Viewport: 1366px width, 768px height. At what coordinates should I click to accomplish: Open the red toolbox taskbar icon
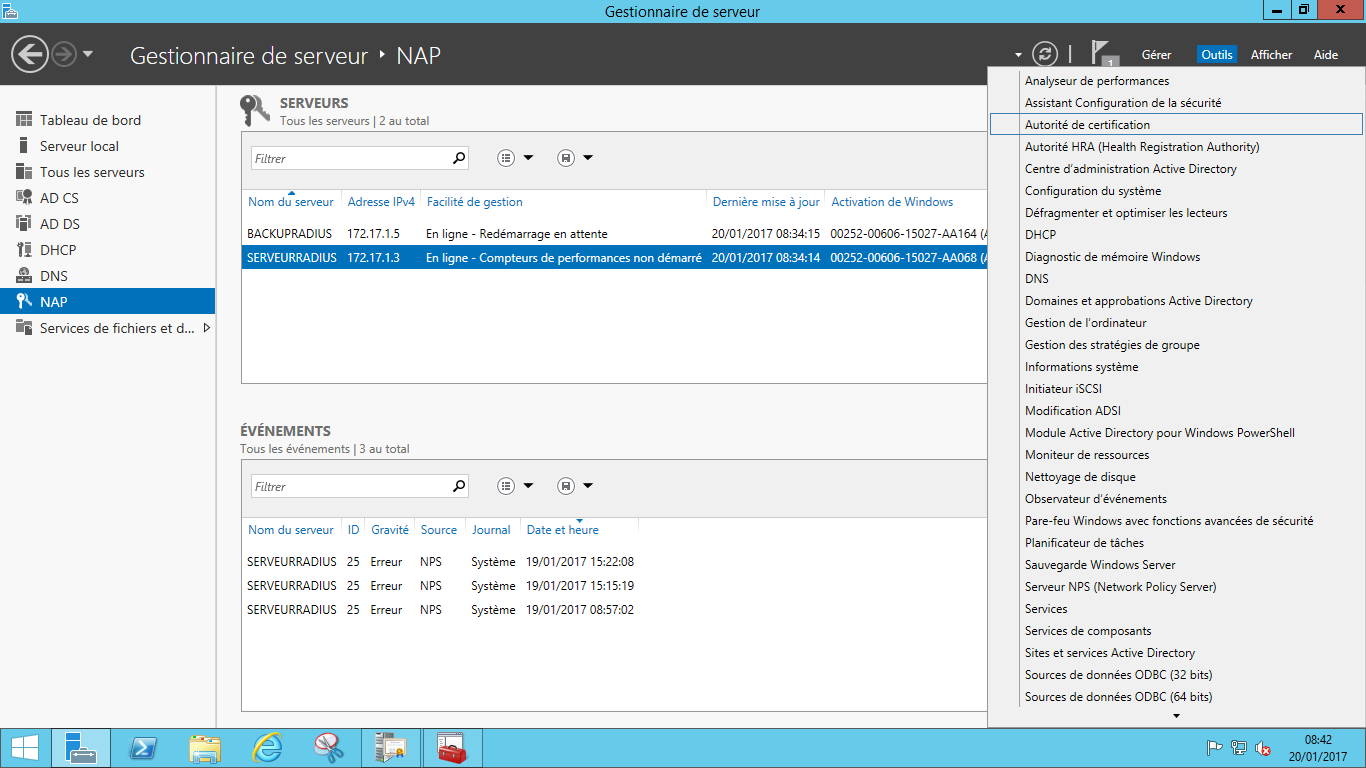pos(451,748)
